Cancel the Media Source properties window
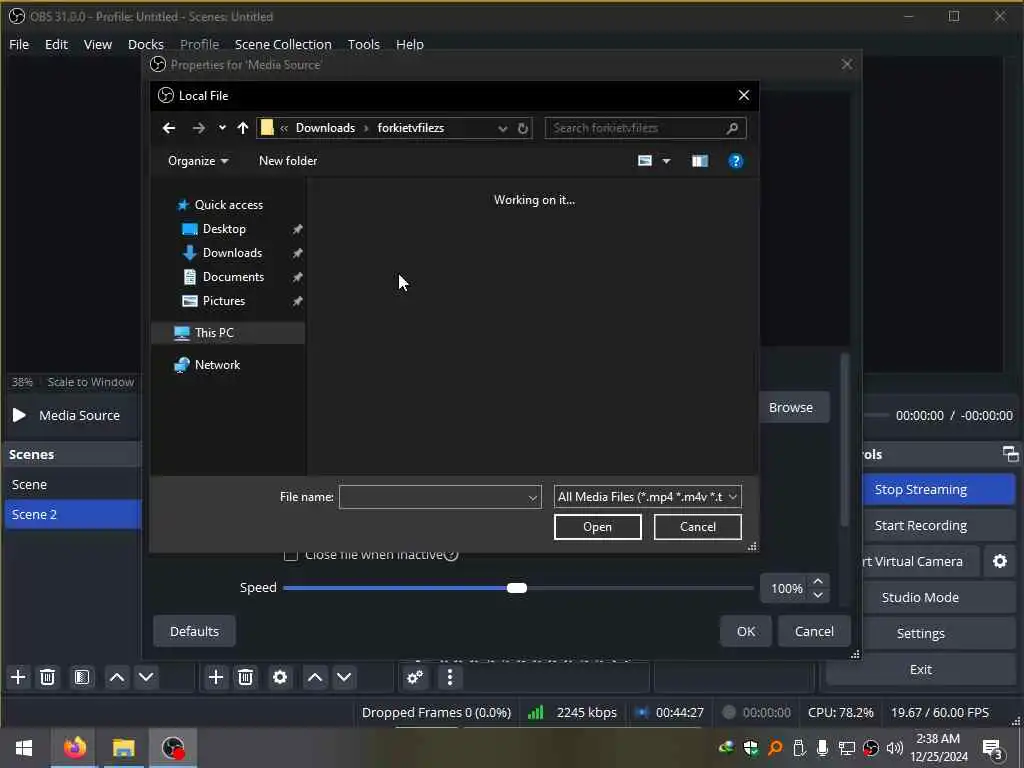 click(814, 632)
